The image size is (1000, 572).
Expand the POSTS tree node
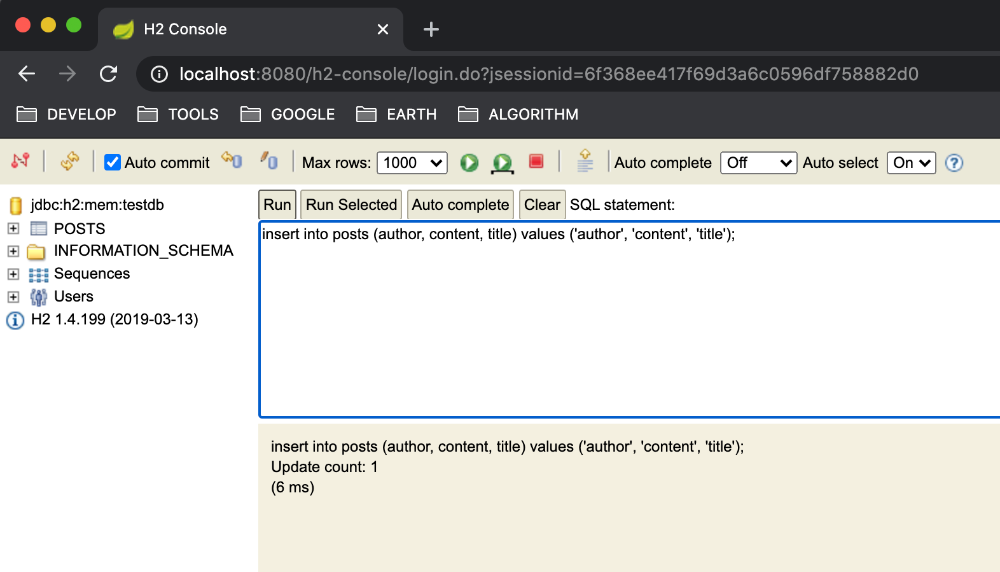[x=13, y=228]
